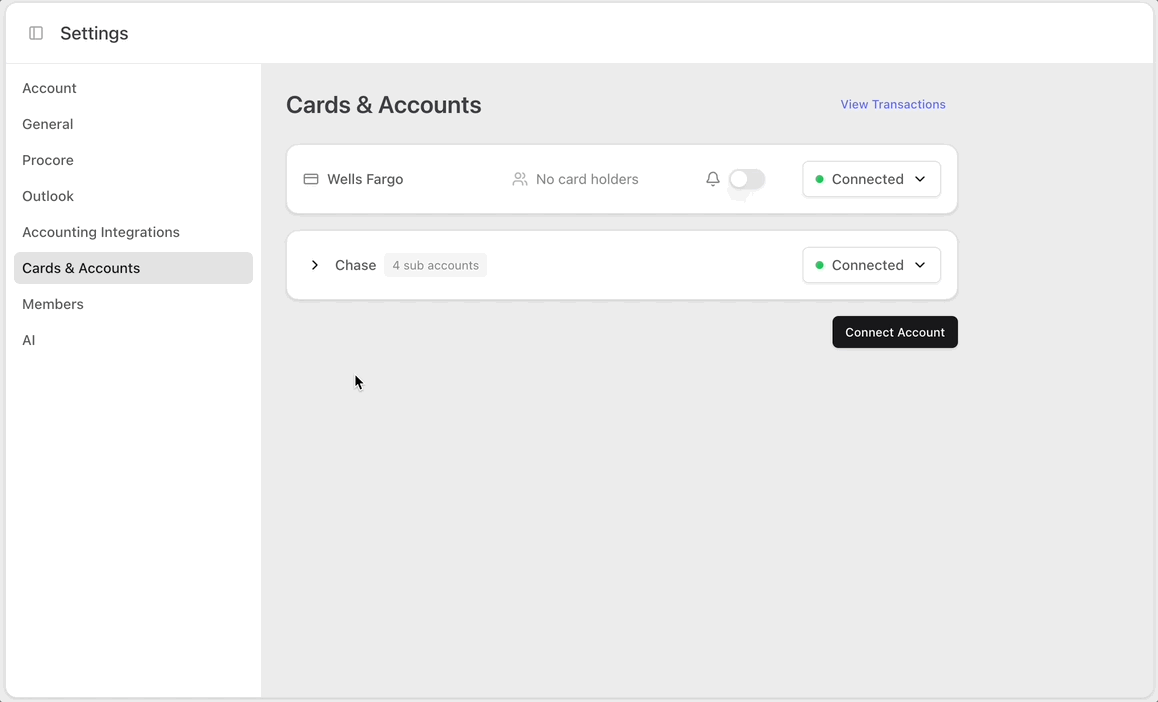Click the Wells Fargo card icon
Image resolution: width=1158 pixels, height=702 pixels.
311,179
